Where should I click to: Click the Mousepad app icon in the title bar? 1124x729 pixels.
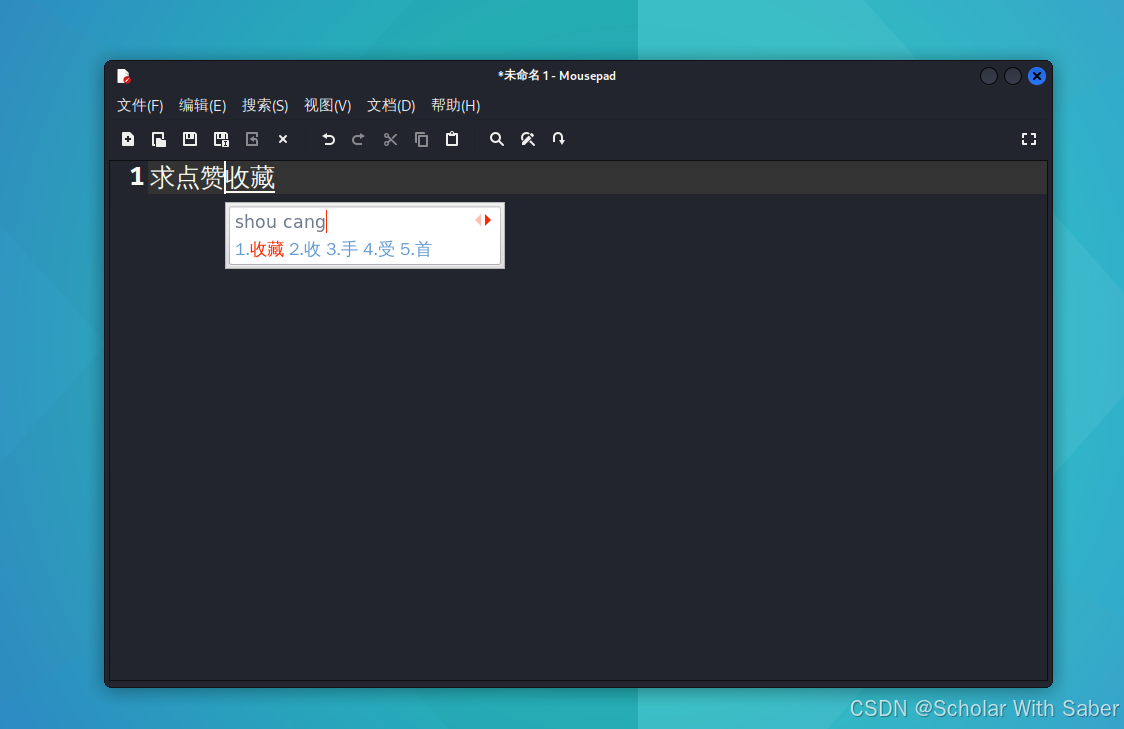123,76
